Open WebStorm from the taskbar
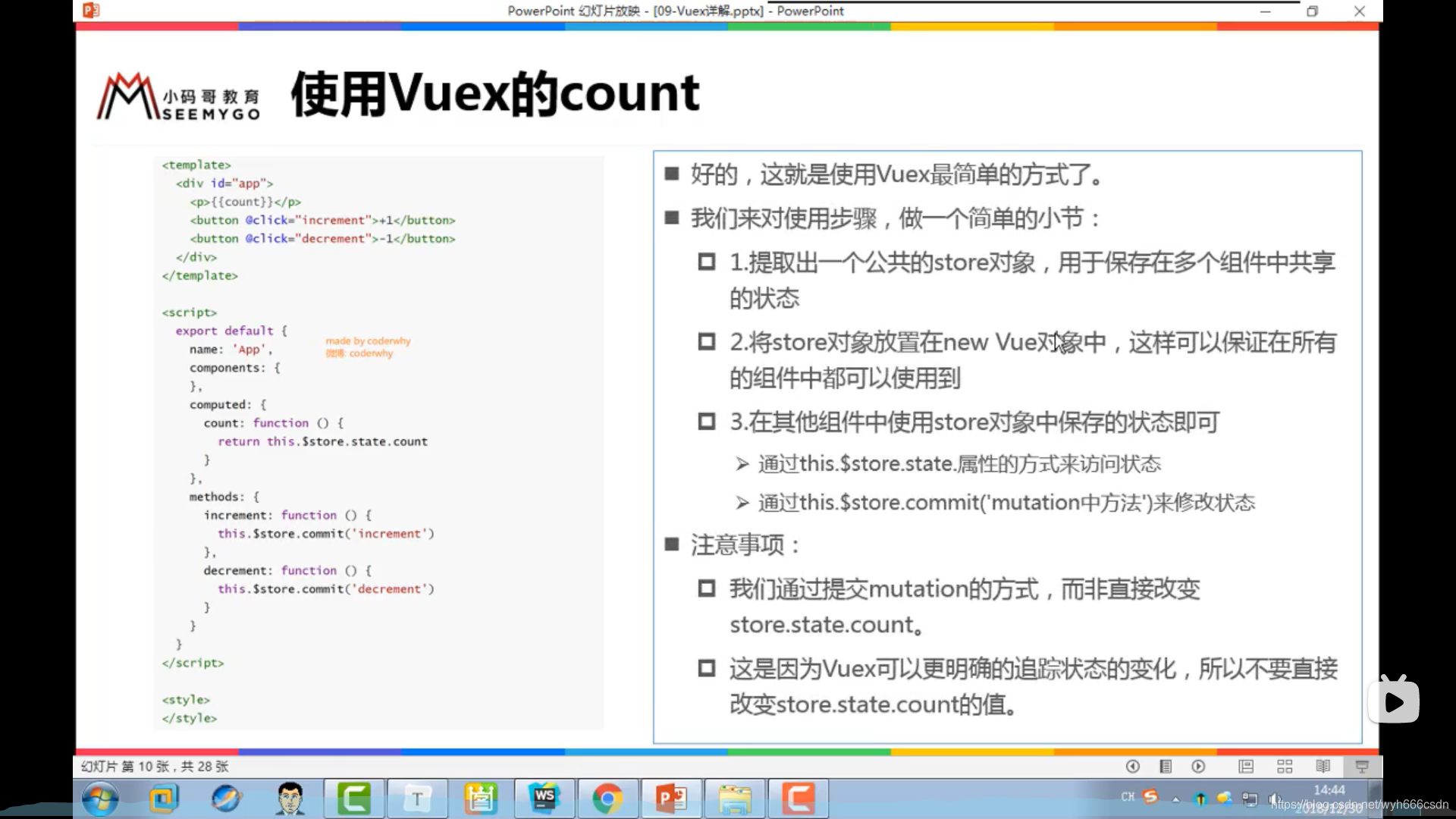Screen dimensions: 1456x819 [544, 799]
